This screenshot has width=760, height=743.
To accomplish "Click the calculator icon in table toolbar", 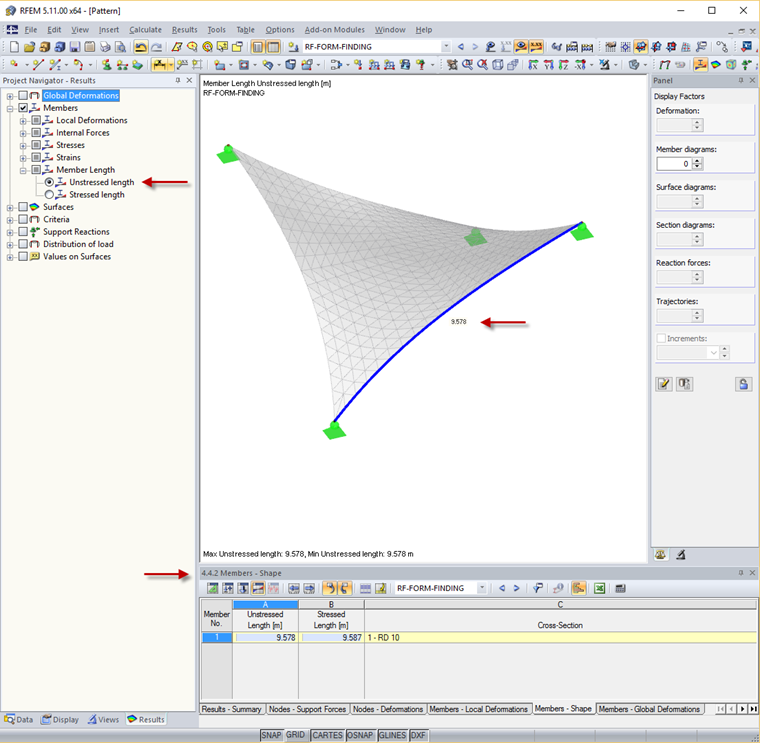I will click(x=620, y=588).
